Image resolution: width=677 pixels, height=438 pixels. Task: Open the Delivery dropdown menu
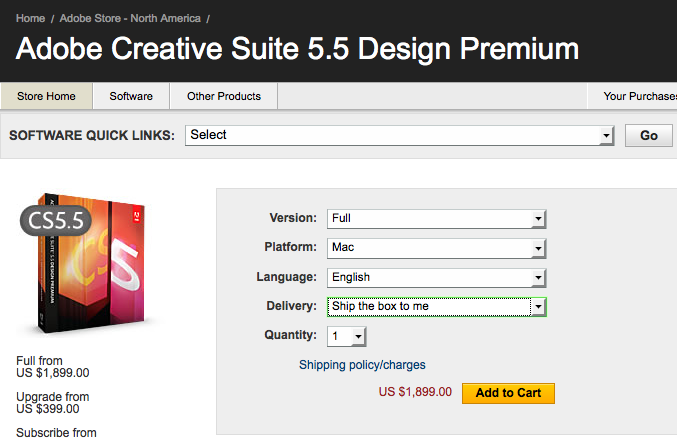click(436, 306)
